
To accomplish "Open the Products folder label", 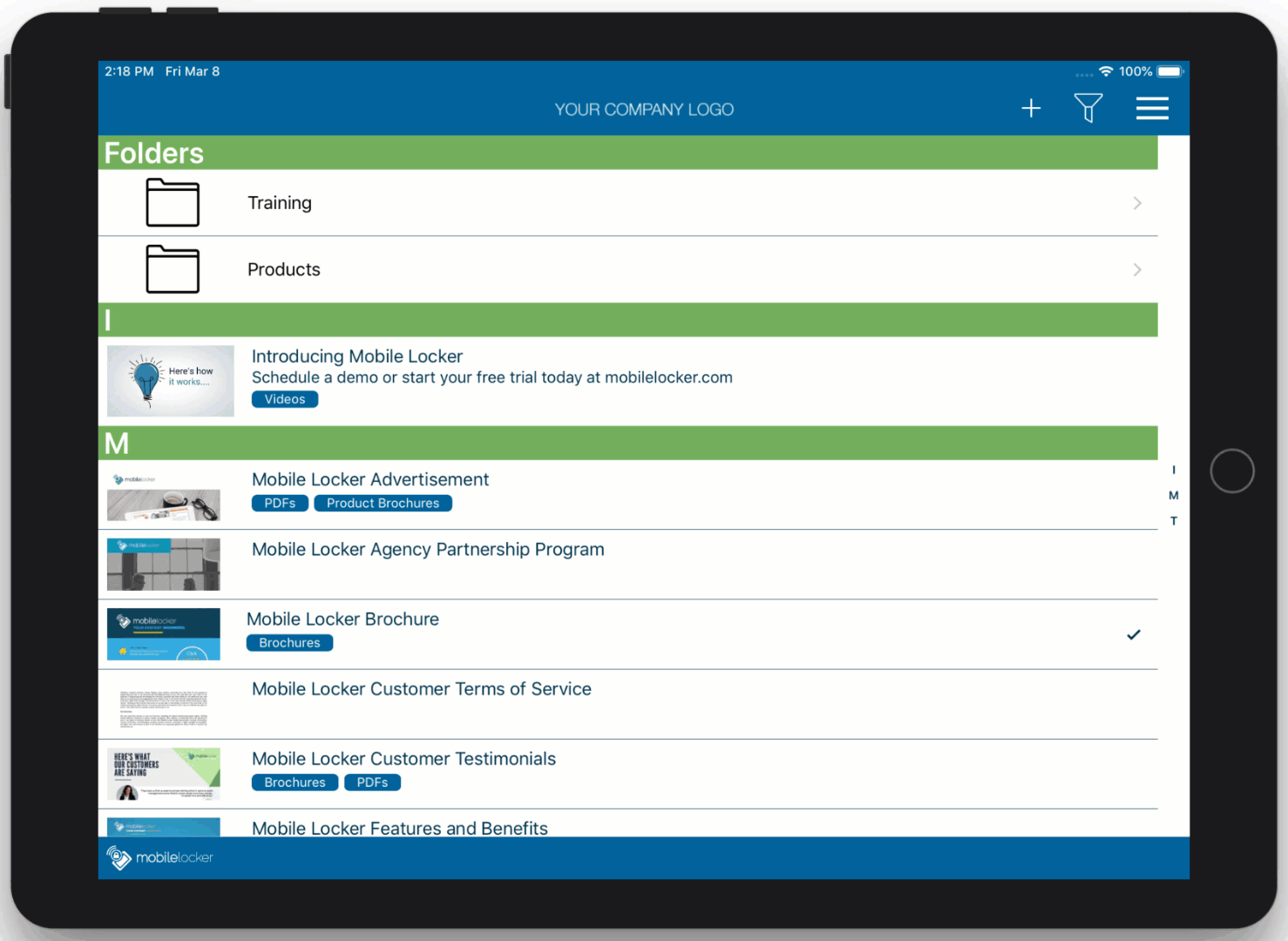I will pos(284,270).
